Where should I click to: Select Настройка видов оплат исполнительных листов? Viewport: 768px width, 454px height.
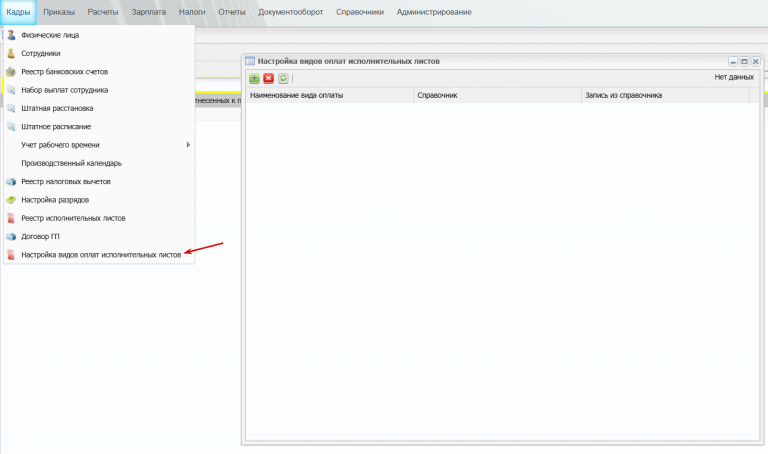(99, 255)
